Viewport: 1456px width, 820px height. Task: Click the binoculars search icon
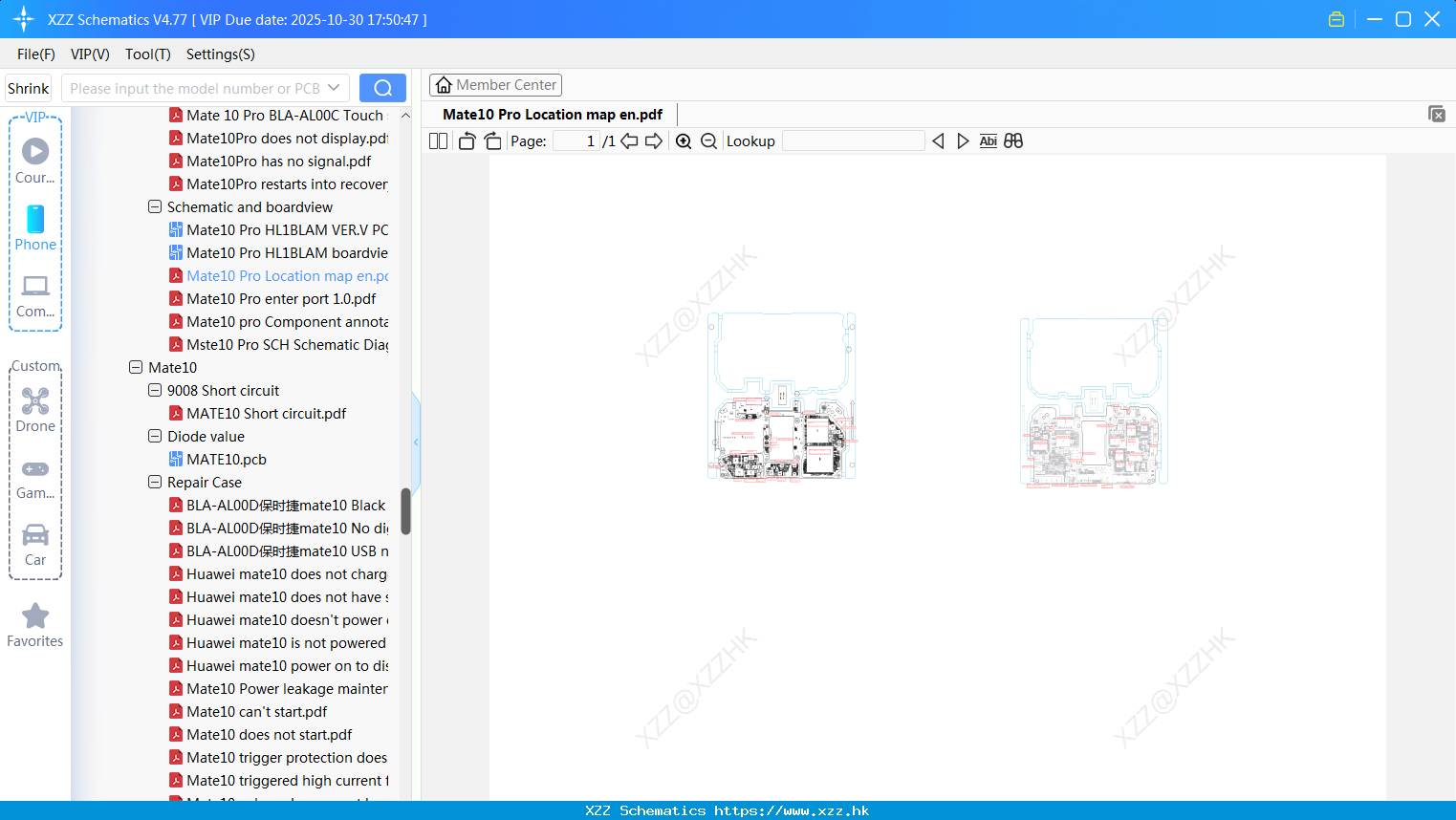1013,140
